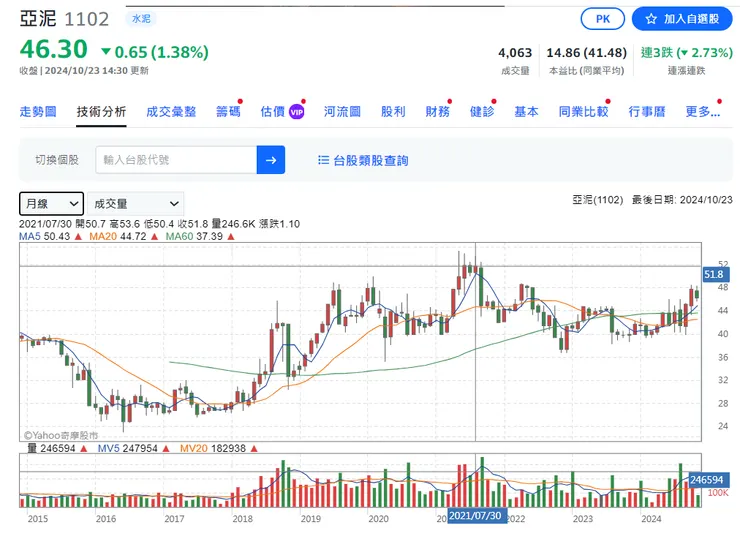Open the 股利 tab
The width and height of the screenshot is (740, 536).
pos(393,112)
